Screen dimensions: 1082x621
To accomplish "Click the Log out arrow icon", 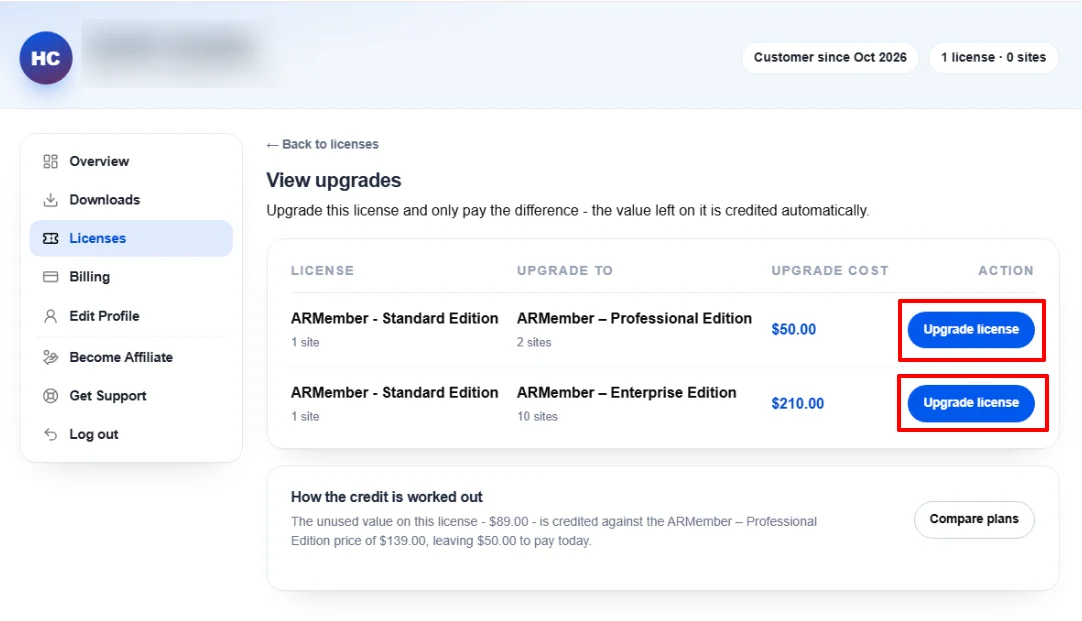I will pos(50,434).
